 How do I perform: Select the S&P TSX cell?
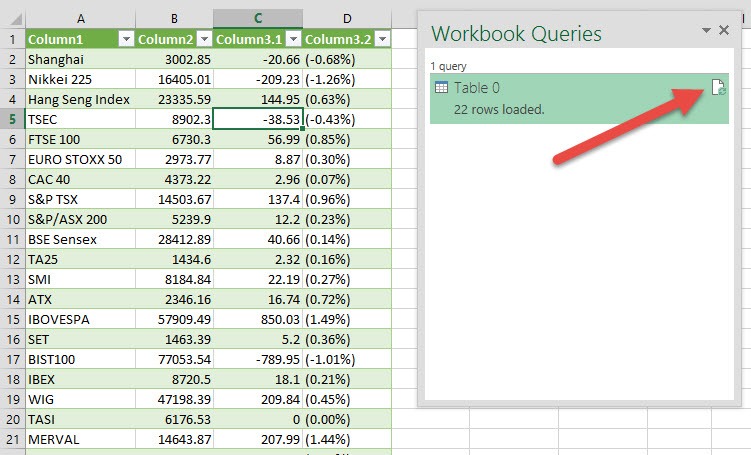(80, 199)
